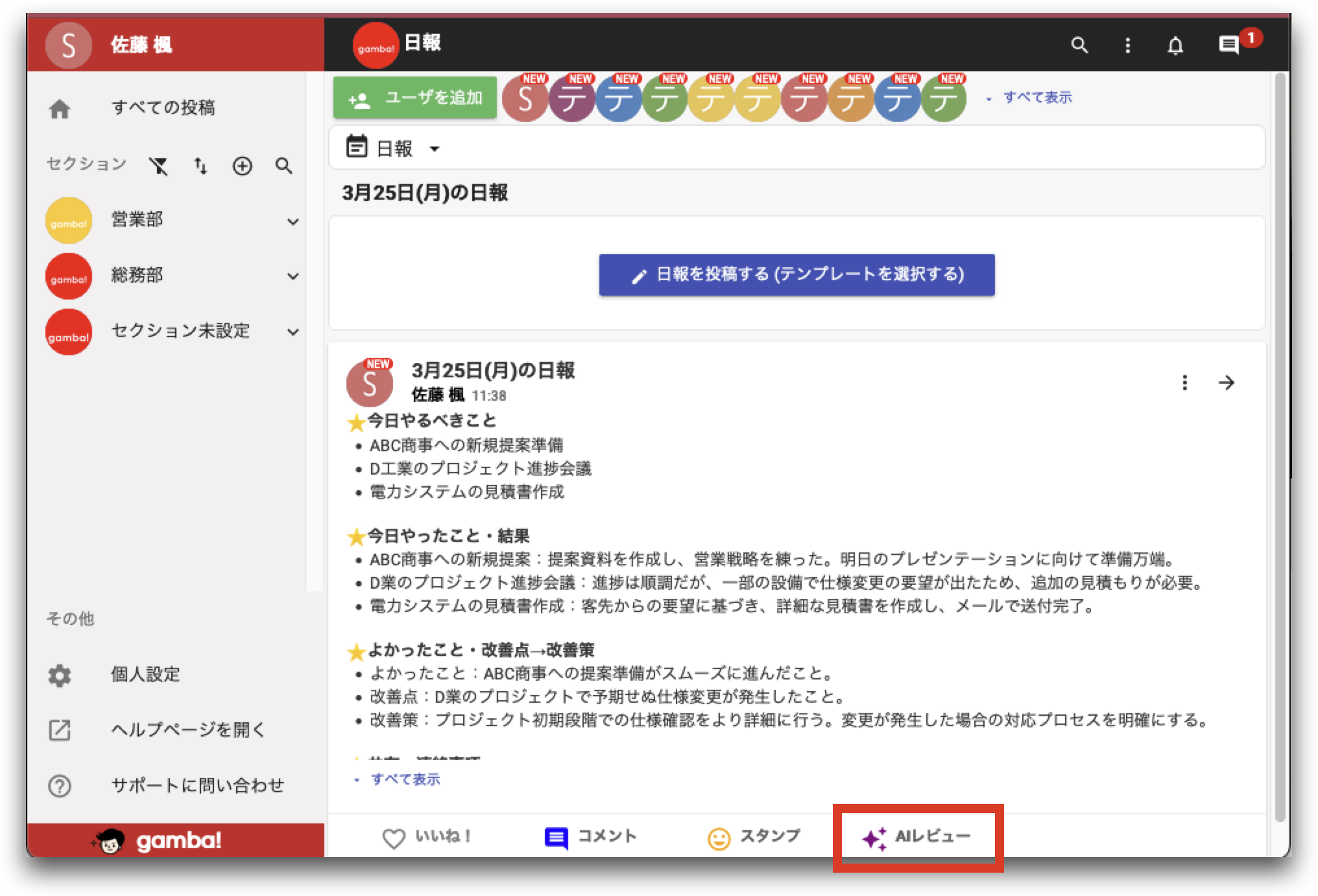Click the スタンプ button label
The height and width of the screenshot is (896, 1318).
[770, 836]
